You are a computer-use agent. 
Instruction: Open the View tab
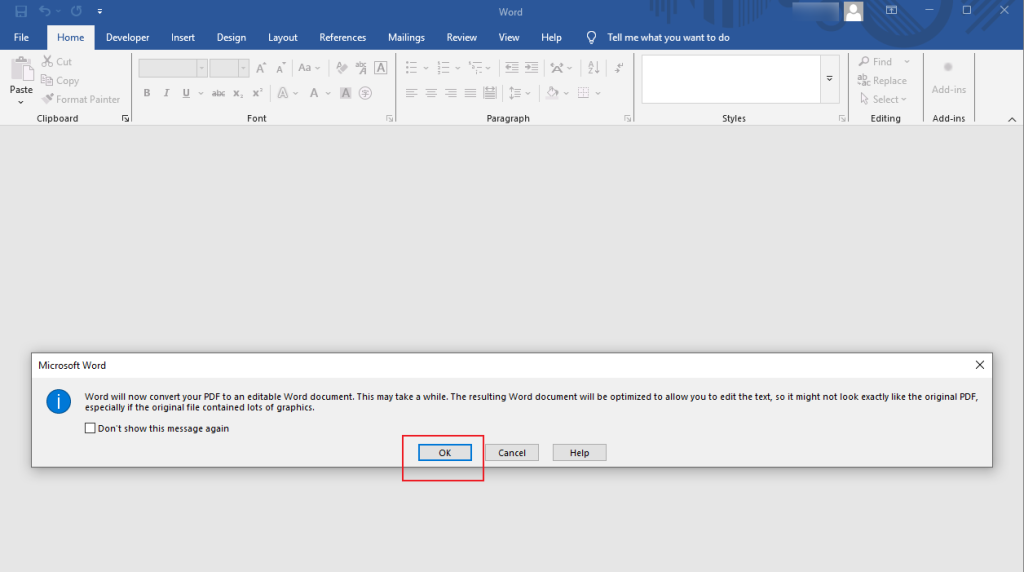(509, 37)
